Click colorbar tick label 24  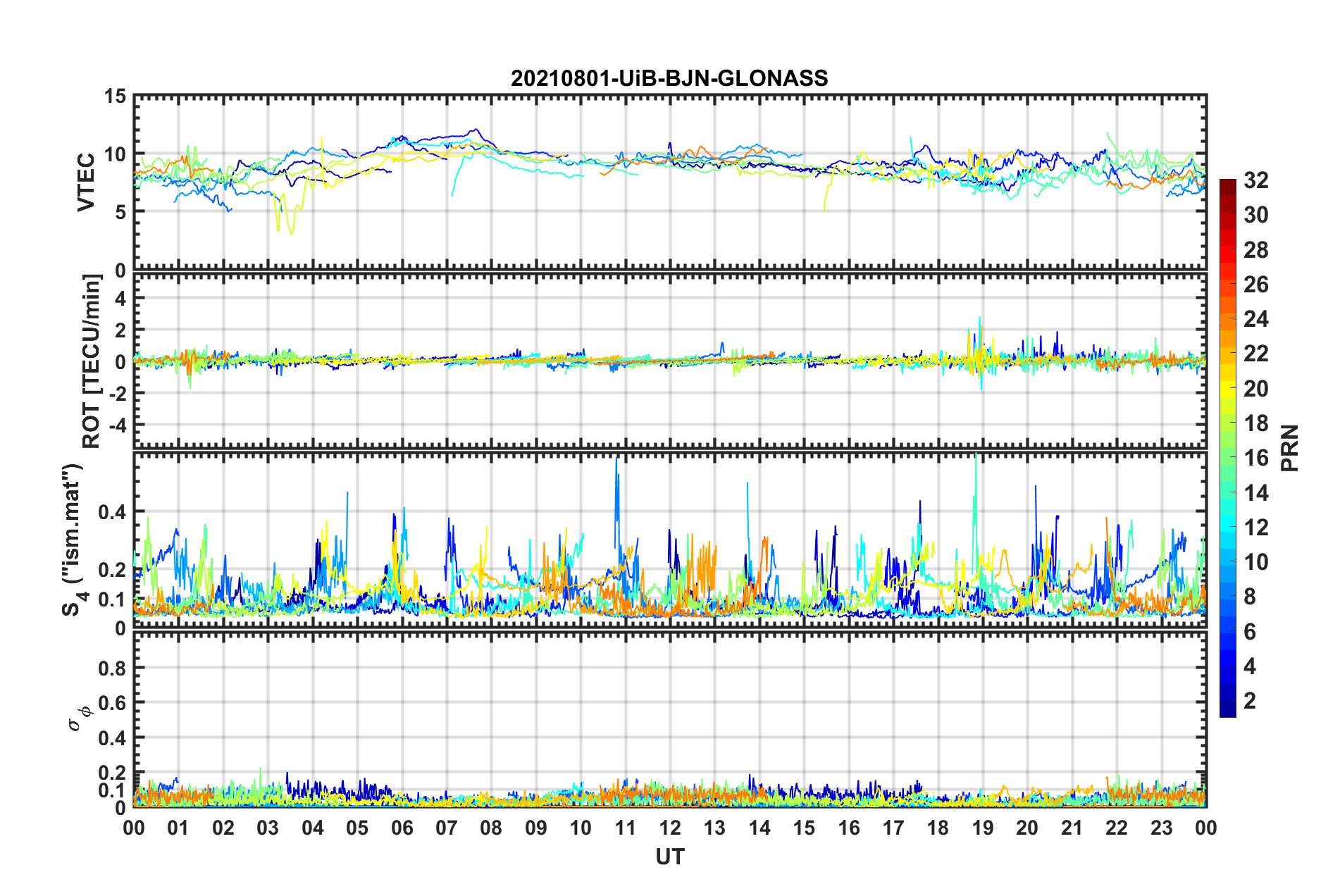(1255, 319)
